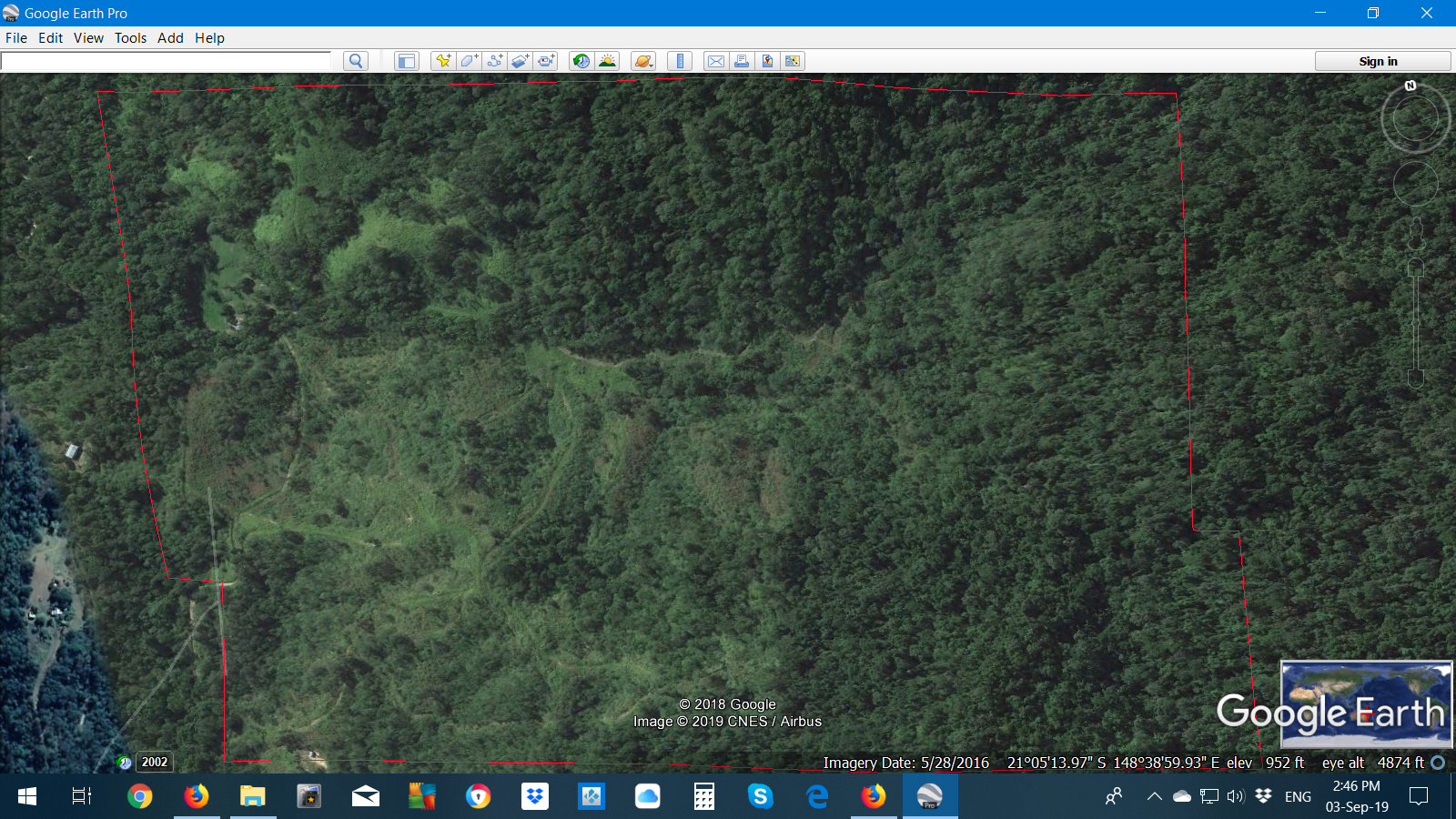
Task: Open the View menu
Action: [88, 38]
